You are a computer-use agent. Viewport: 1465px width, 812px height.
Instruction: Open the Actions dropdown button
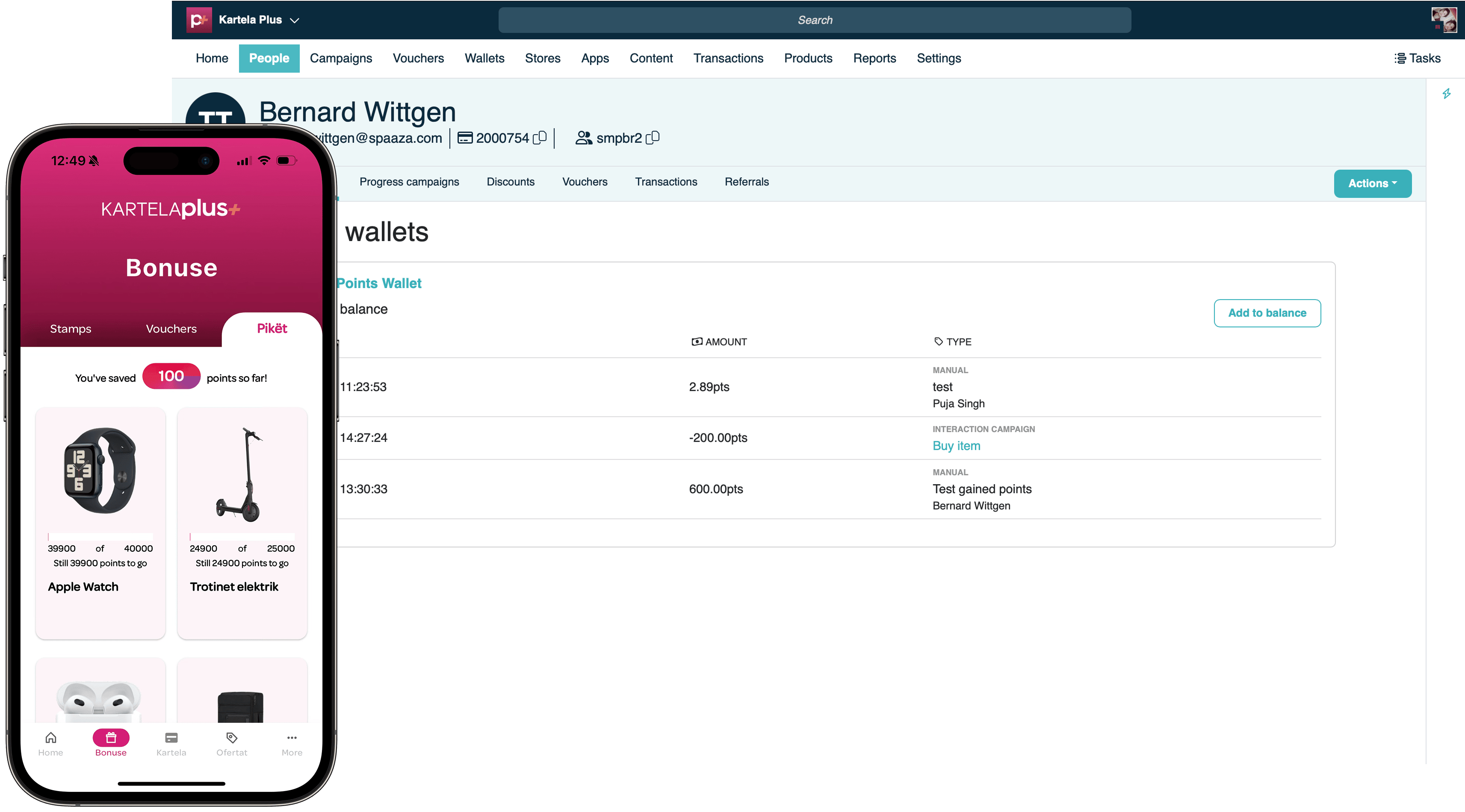click(x=1372, y=183)
